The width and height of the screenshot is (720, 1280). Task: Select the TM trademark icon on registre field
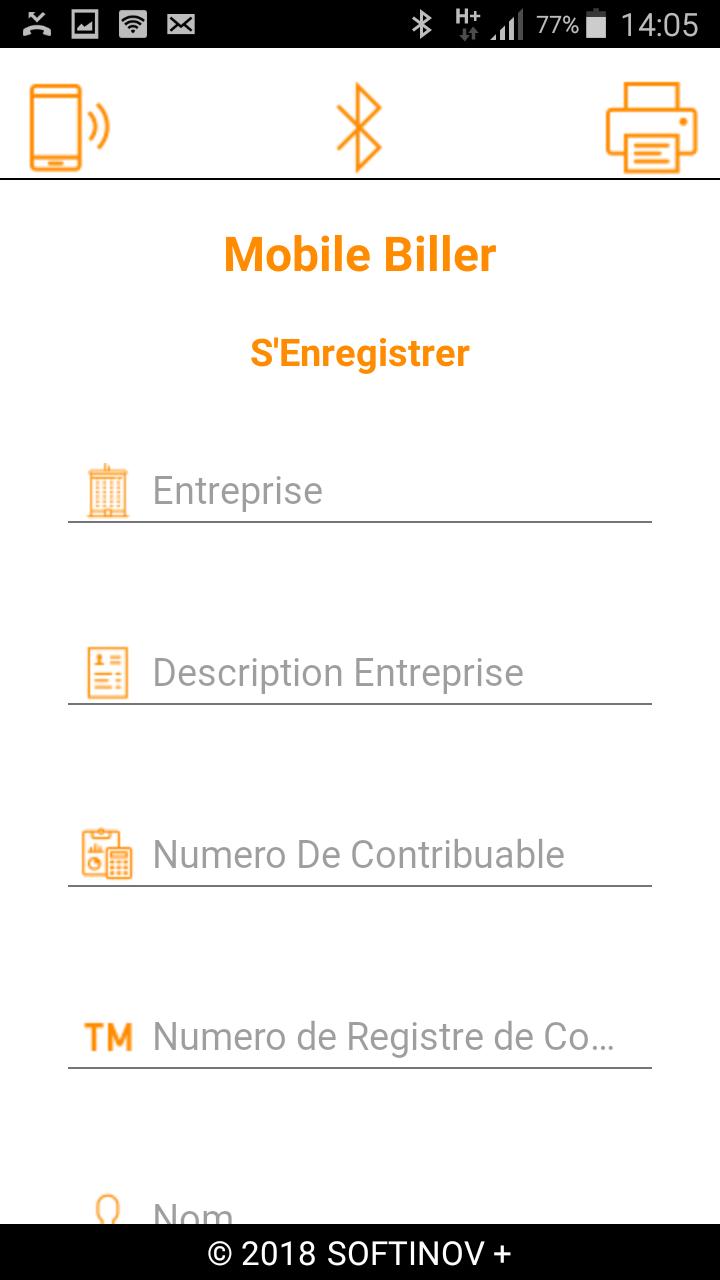point(110,1037)
